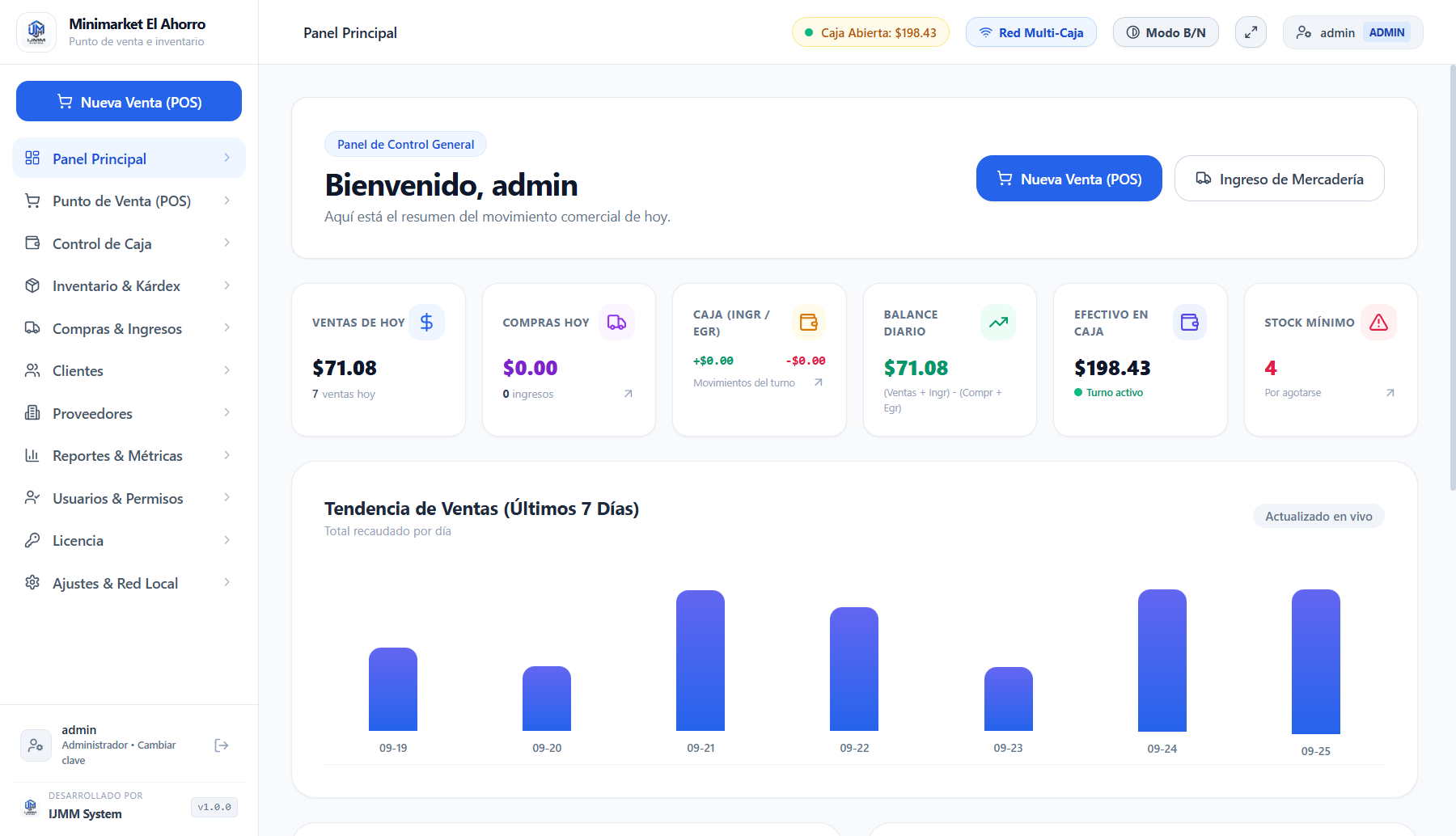Click the fullscreen expand arrows icon
Screen dimensions: 1456x836
1251,32
